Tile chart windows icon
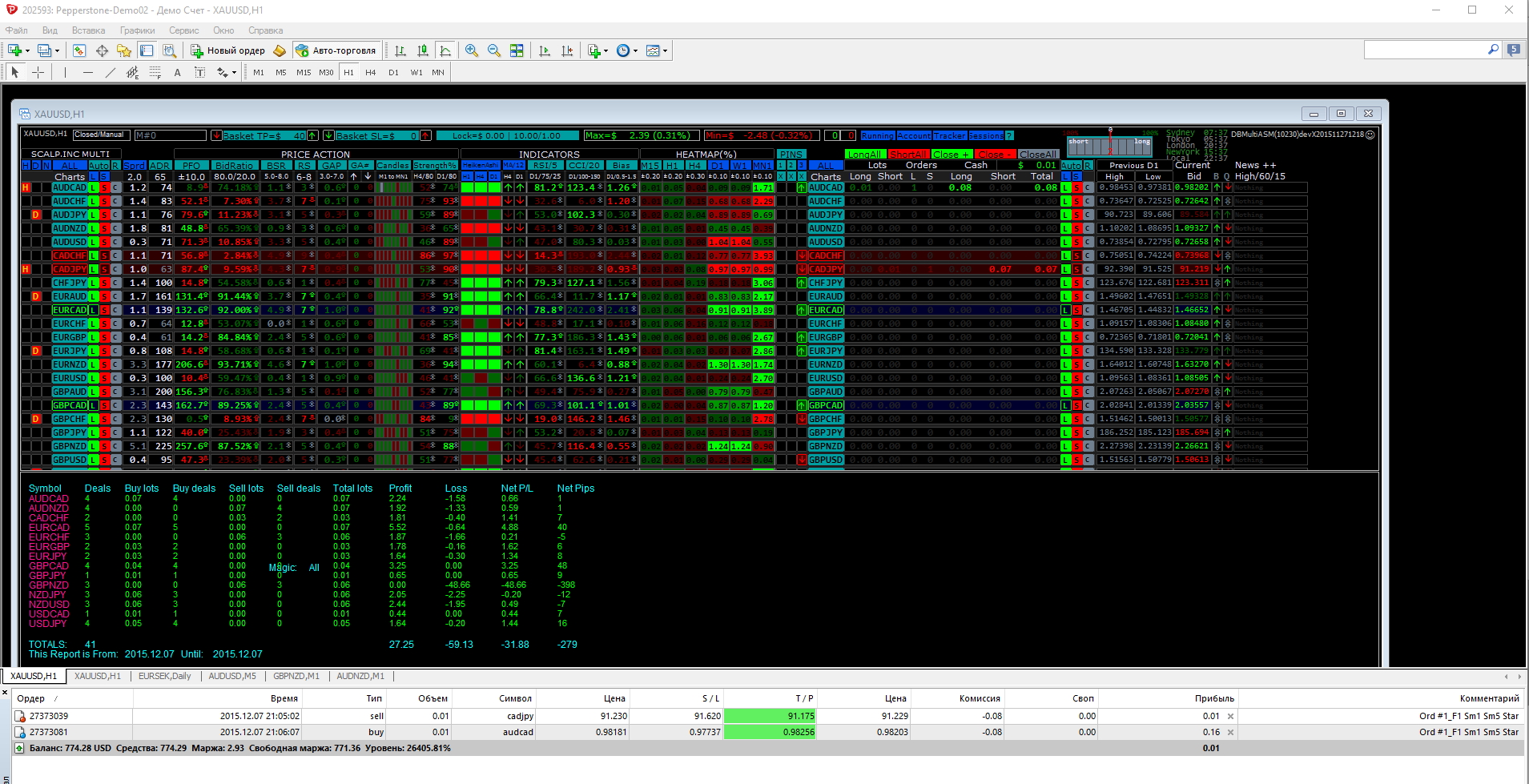This screenshot has height=784, width=1529. click(x=517, y=50)
